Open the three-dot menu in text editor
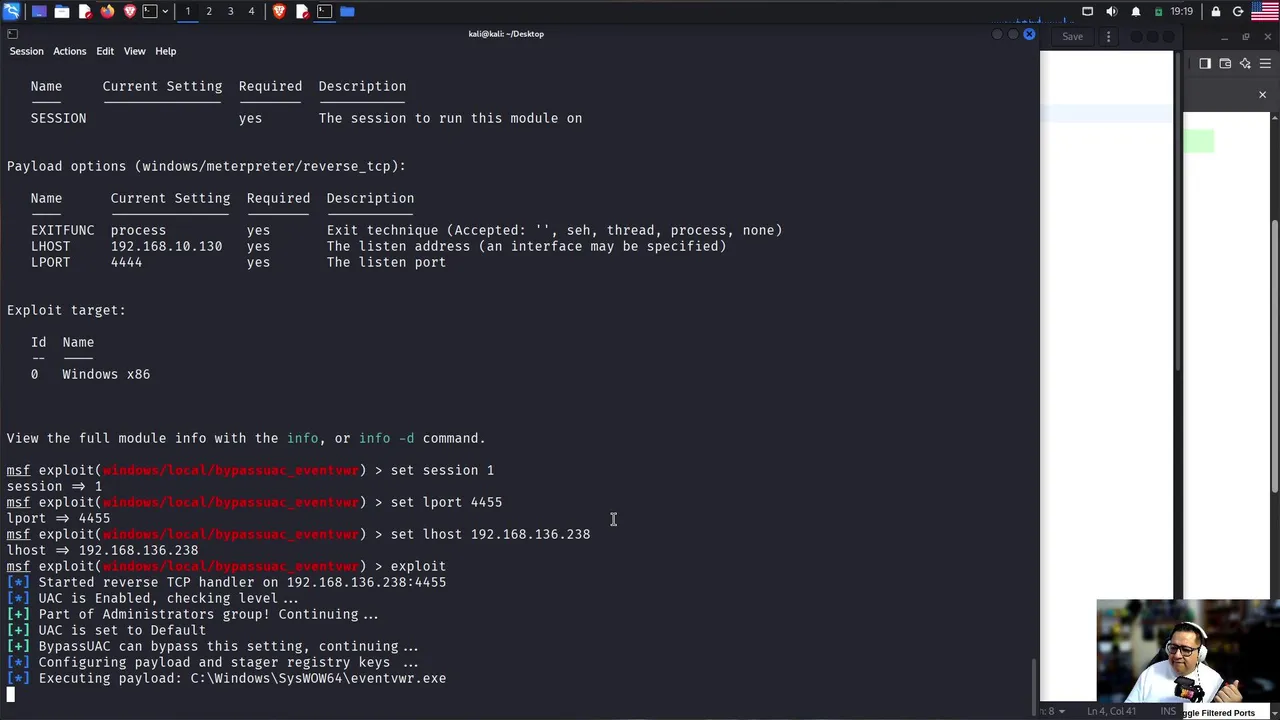The image size is (1280, 720). click(x=1108, y=37)
